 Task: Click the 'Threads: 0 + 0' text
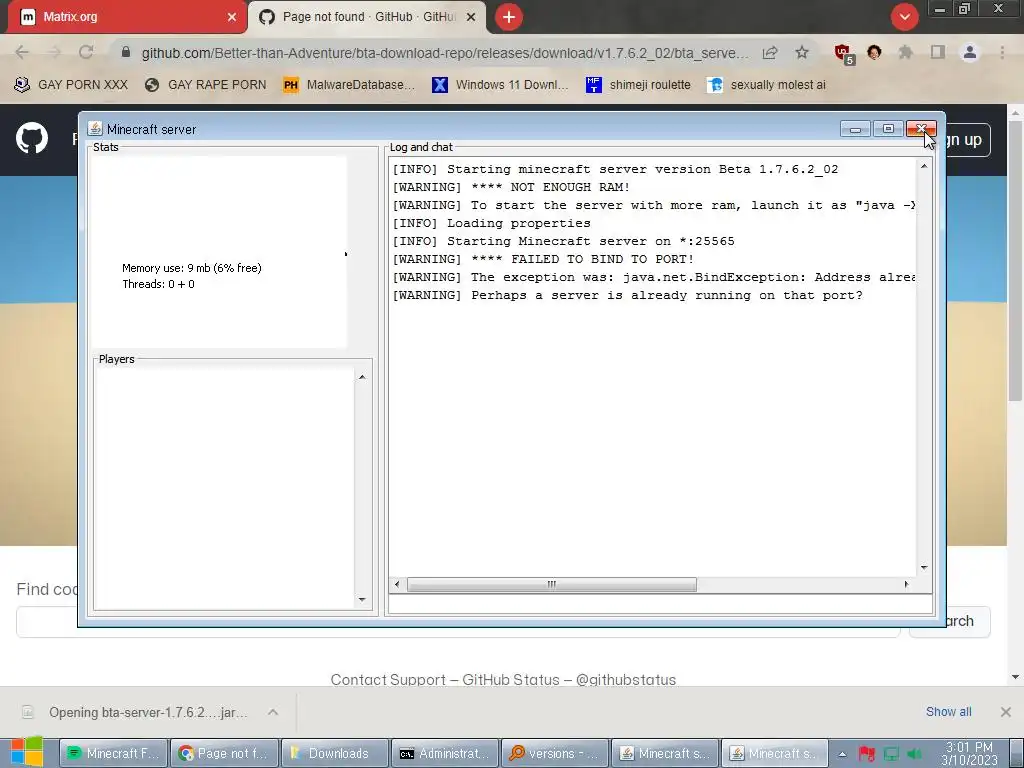158,284
